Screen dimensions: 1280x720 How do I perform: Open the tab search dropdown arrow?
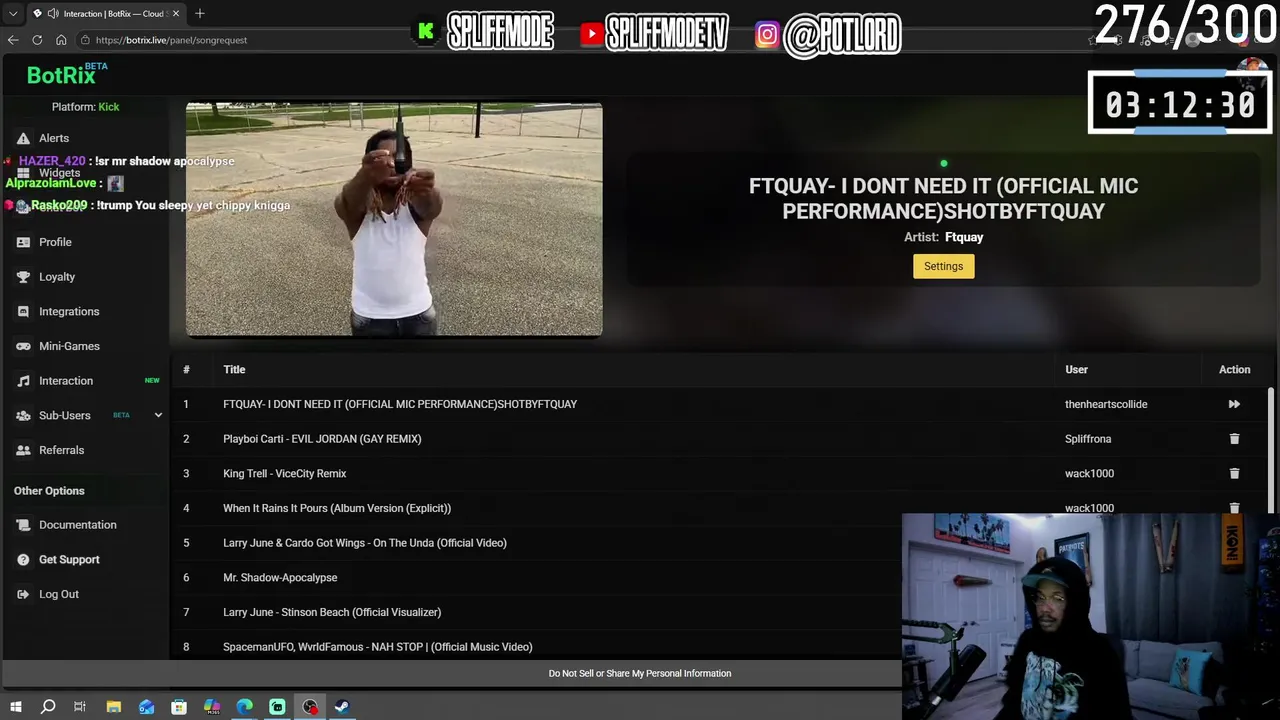pyautogui.click(x=13, y=14)
